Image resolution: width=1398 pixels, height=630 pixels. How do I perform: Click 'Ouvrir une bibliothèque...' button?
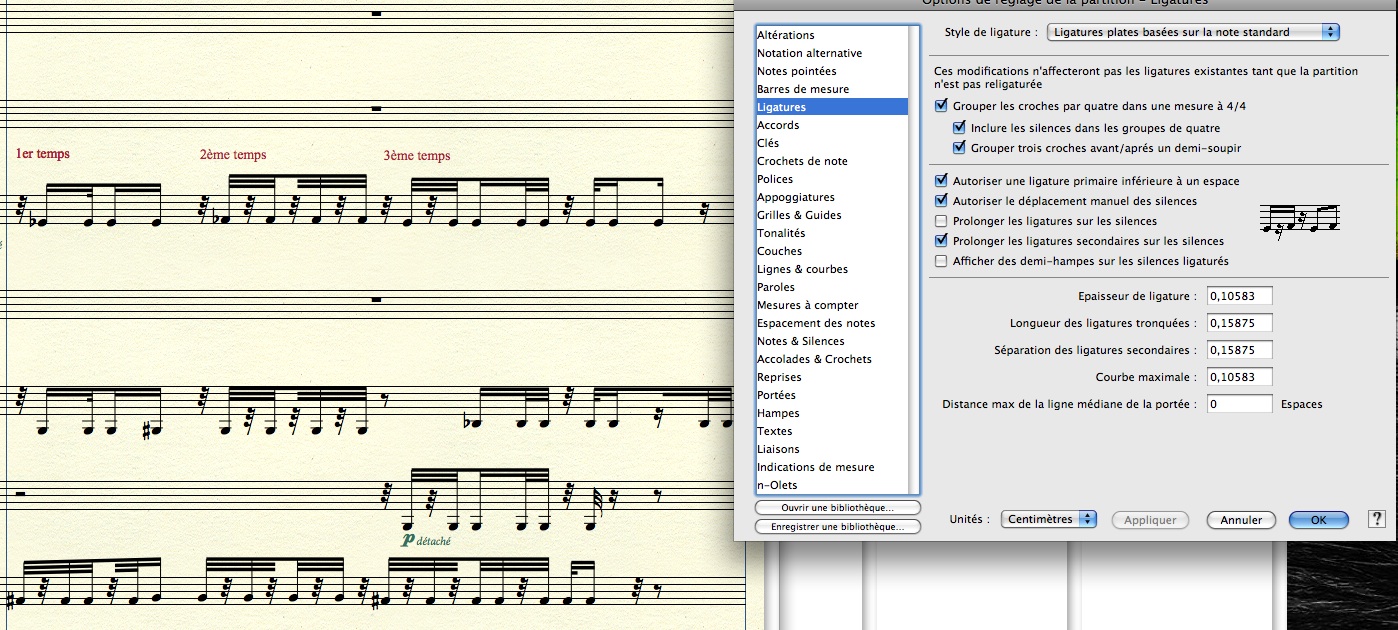click(837, 508)
